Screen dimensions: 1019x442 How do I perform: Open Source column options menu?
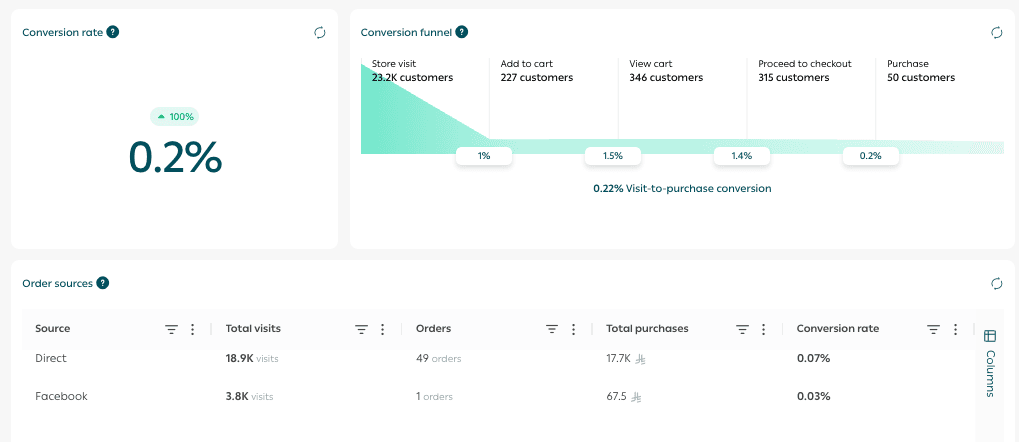[x=193, y=329]
